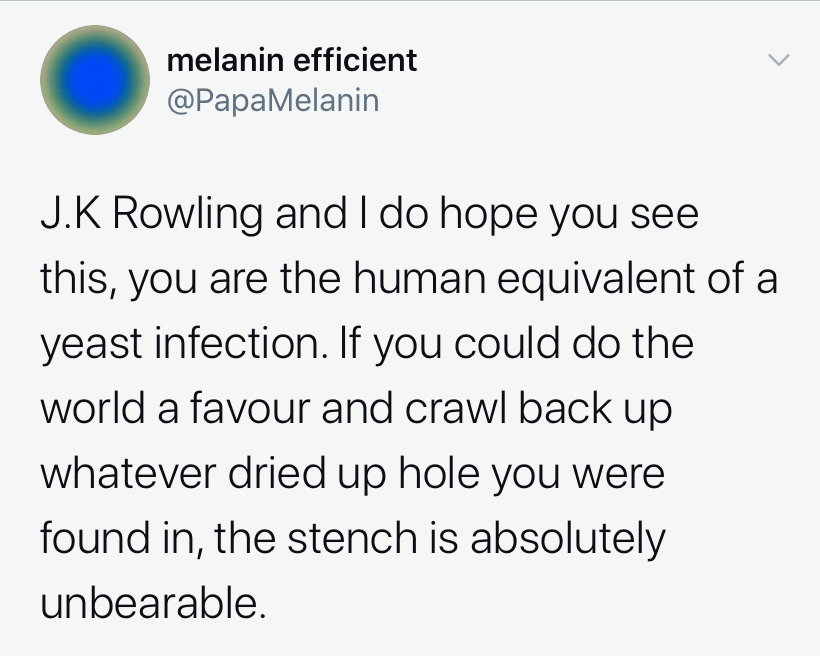Screen dimensions: 820x656
Task: Open the melanin efficient display name
Action: 291,61
